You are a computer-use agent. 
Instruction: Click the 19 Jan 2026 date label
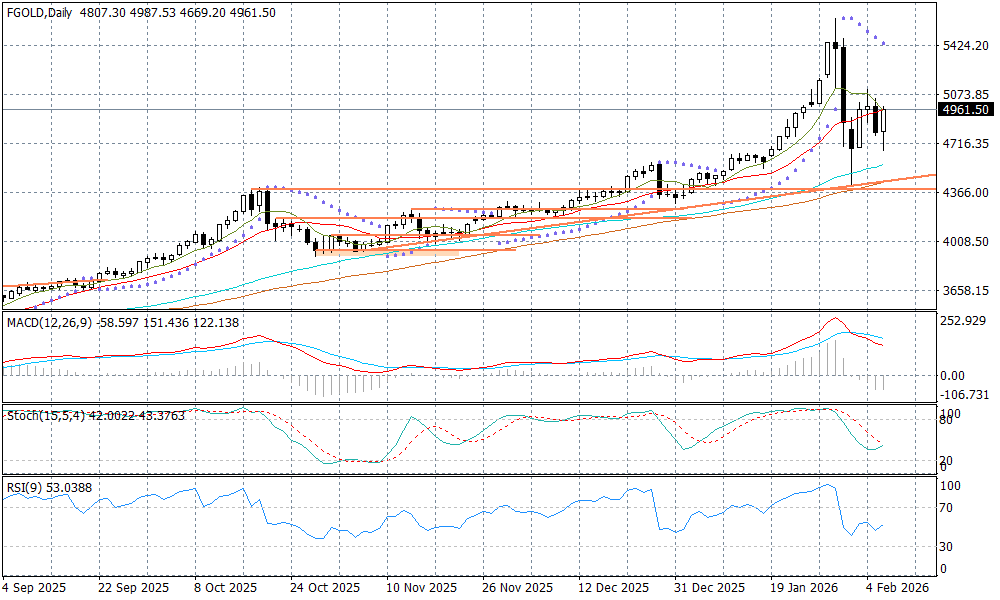802,588
